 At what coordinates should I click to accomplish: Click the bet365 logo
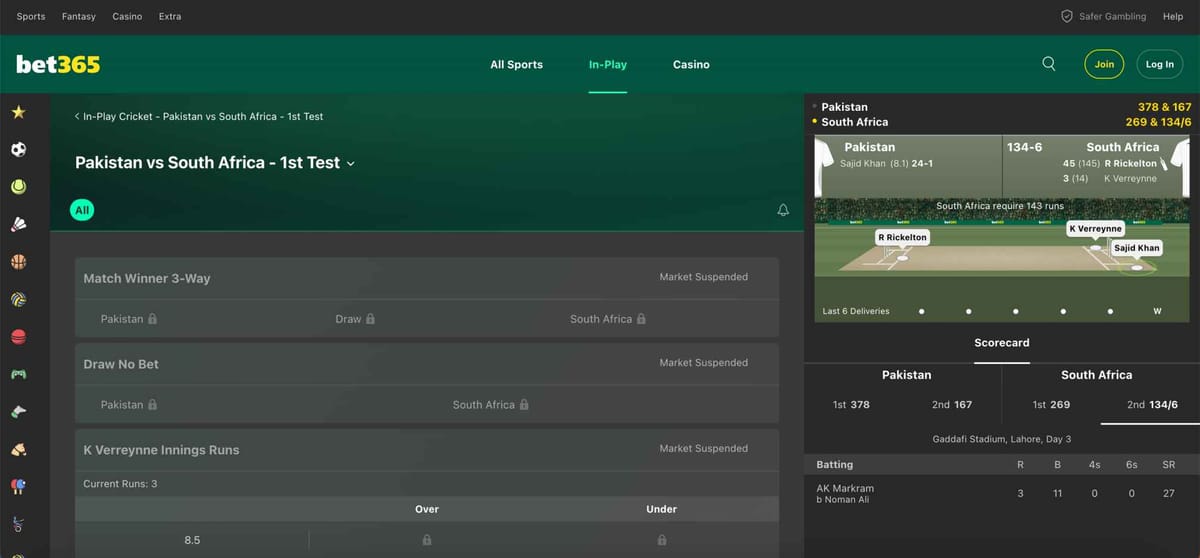(x=58, y=64)
